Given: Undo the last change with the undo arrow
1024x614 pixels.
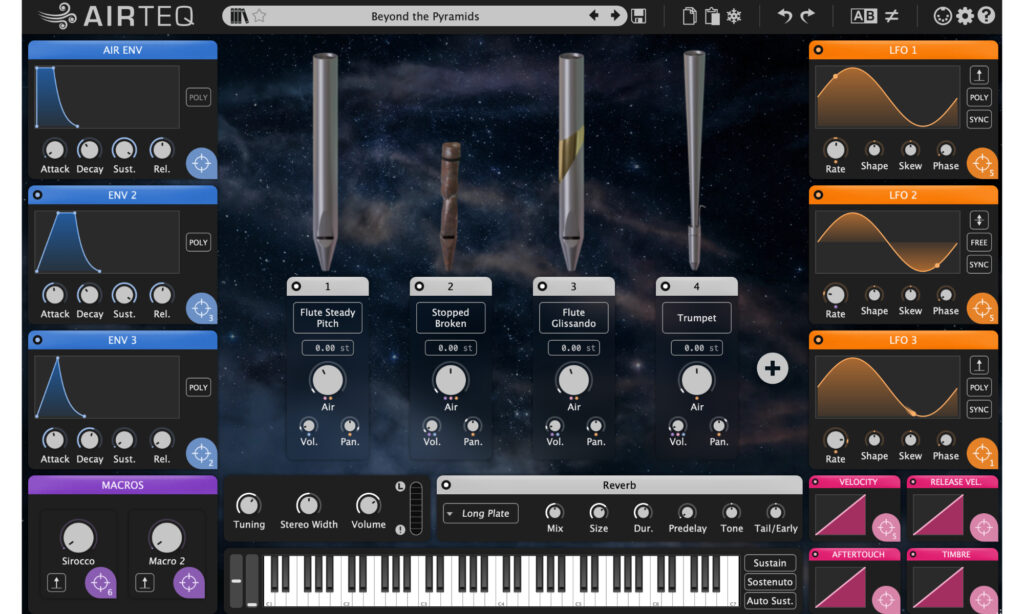Looking at the screenshot, I should click(784, 16).
